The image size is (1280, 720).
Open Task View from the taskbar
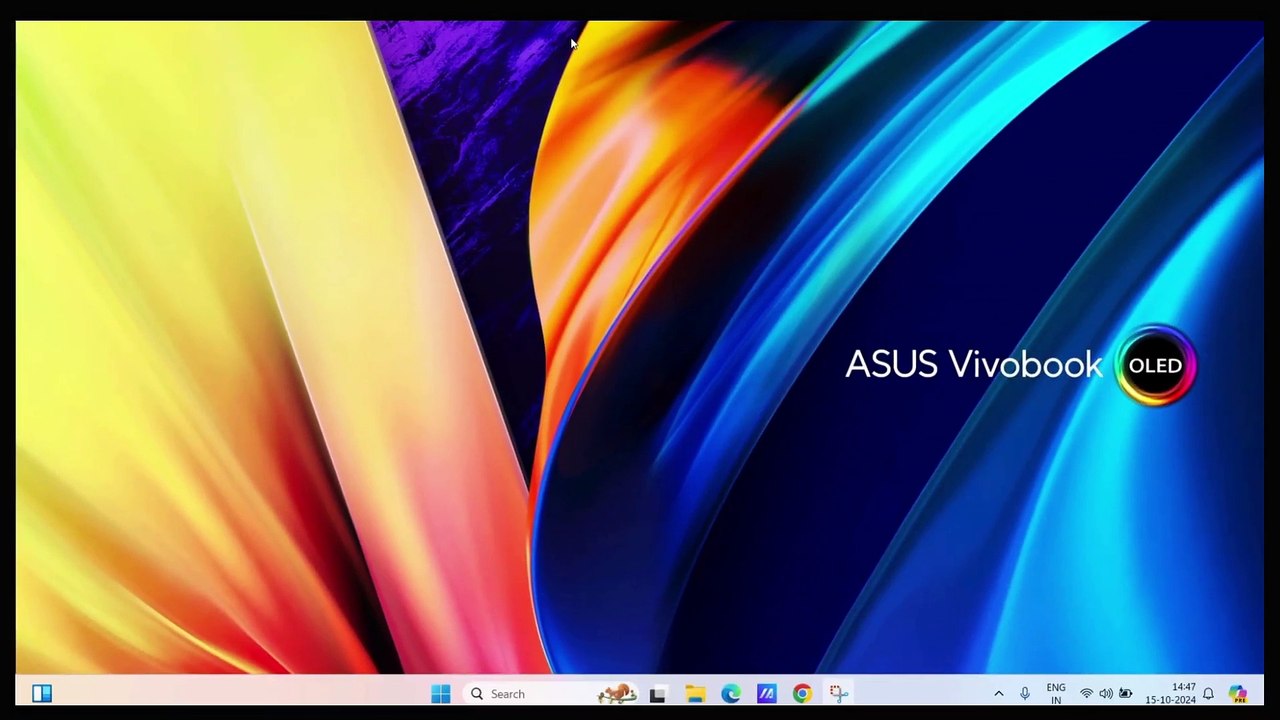click(x=657, y=694)
